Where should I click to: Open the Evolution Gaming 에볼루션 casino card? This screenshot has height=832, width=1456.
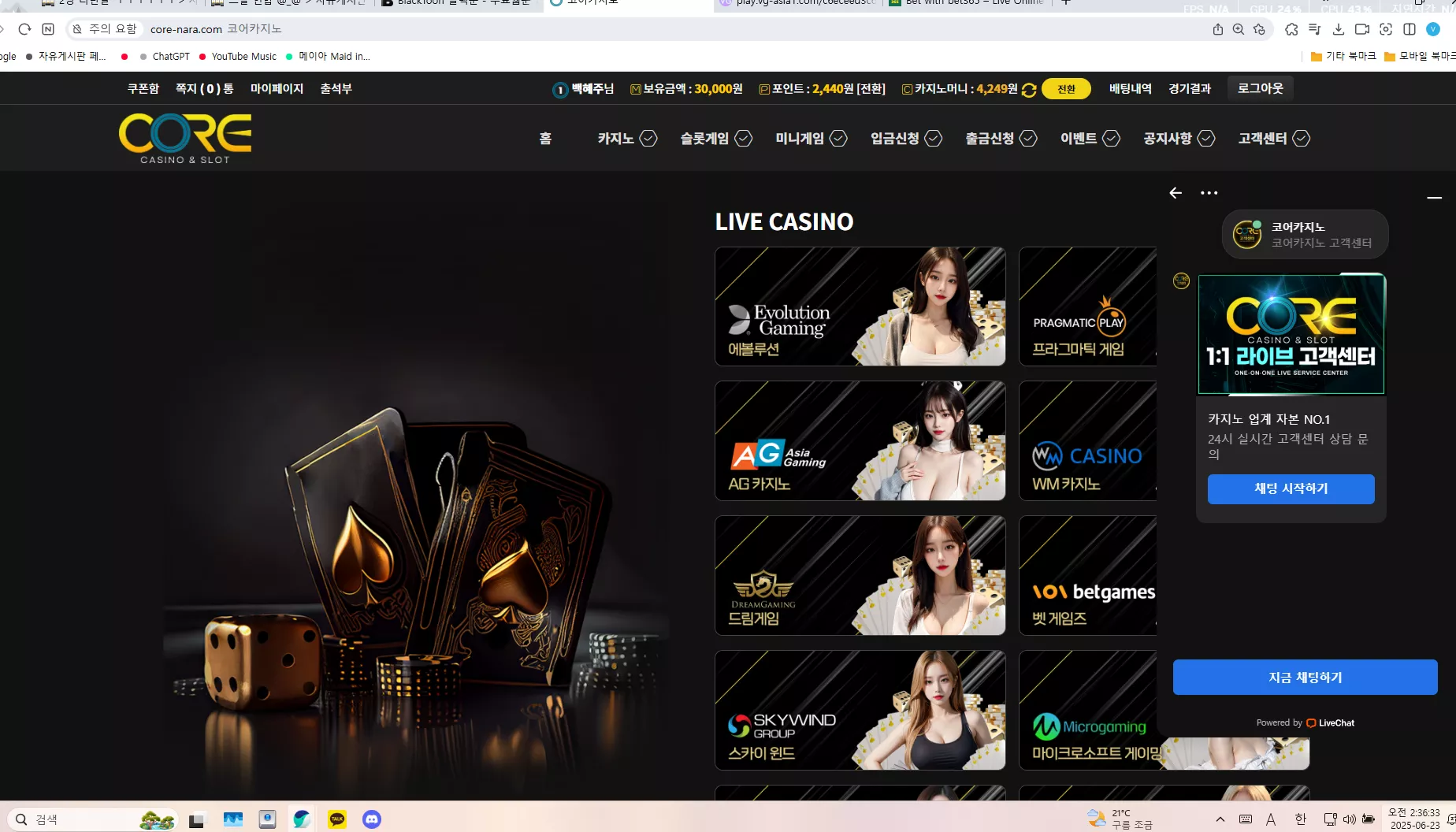coord(860,306)
